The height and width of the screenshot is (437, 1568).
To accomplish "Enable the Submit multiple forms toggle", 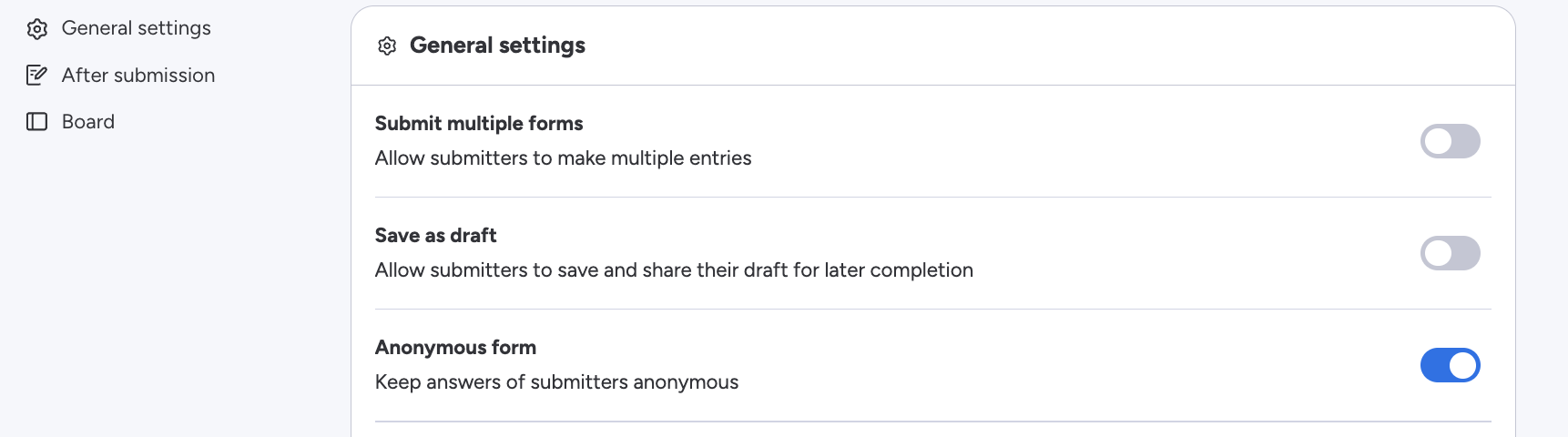I will click(1450, 141).
